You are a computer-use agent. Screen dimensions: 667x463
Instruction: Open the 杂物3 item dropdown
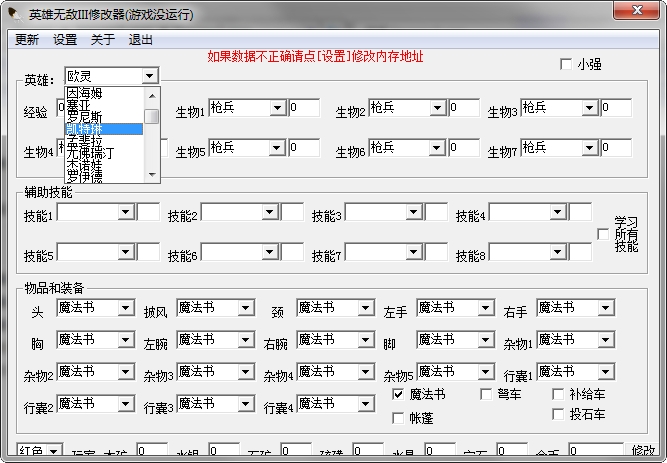pyautogui.click(x=246, y=372)
